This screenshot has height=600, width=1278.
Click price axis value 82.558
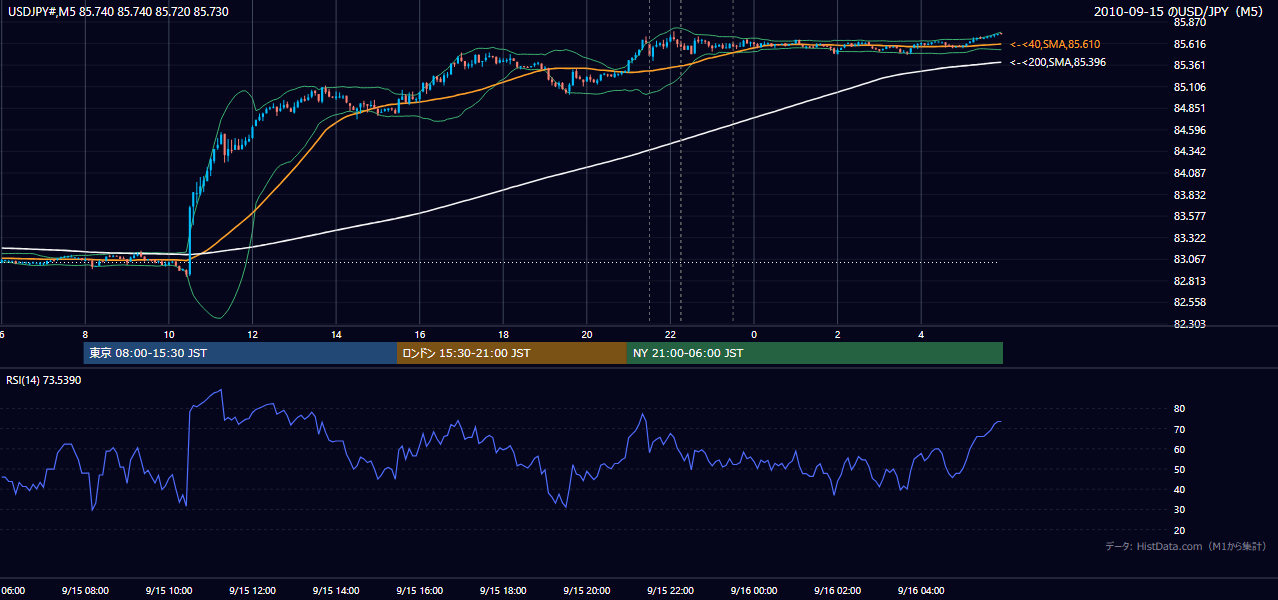[1189, 302]
